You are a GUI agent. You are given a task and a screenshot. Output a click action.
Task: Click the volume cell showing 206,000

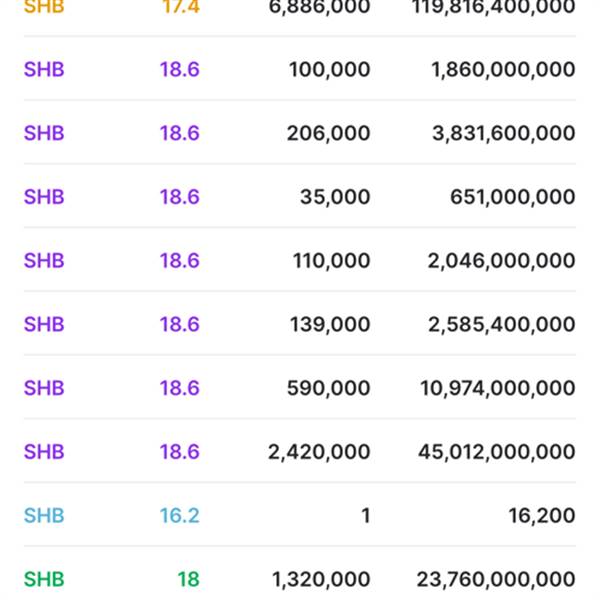point(328,134)
